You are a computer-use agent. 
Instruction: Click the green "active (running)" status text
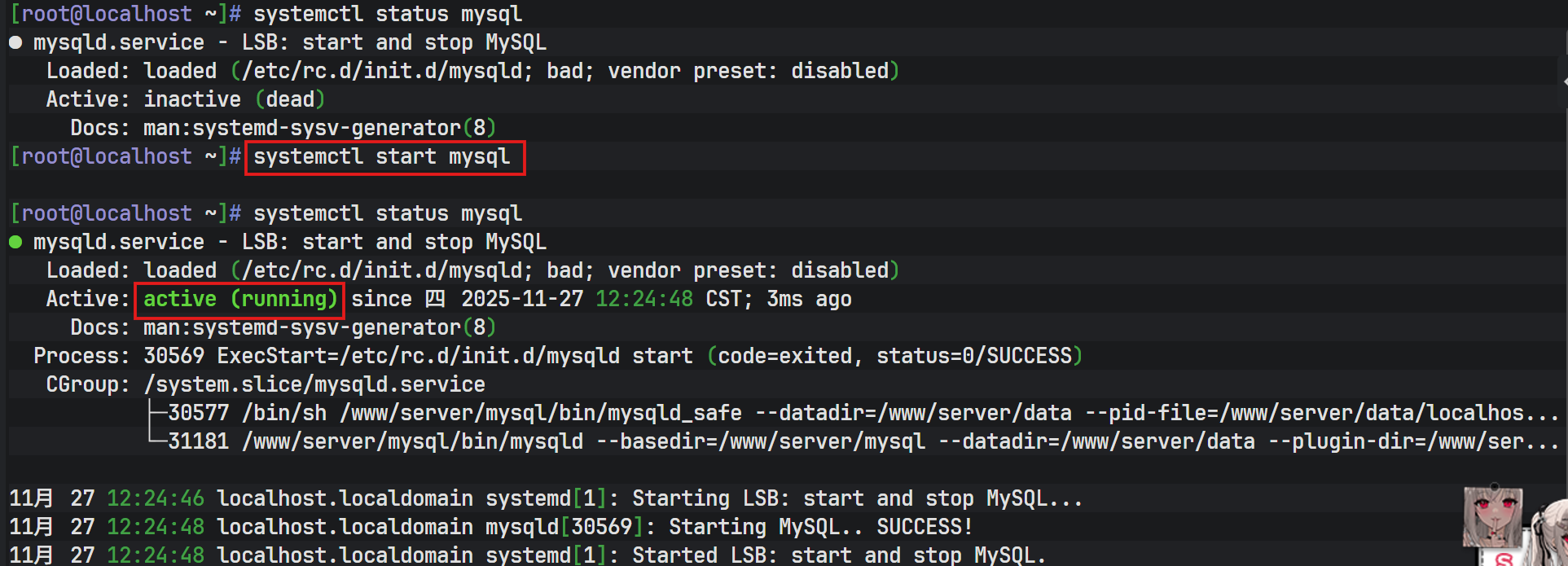[239, 299]
